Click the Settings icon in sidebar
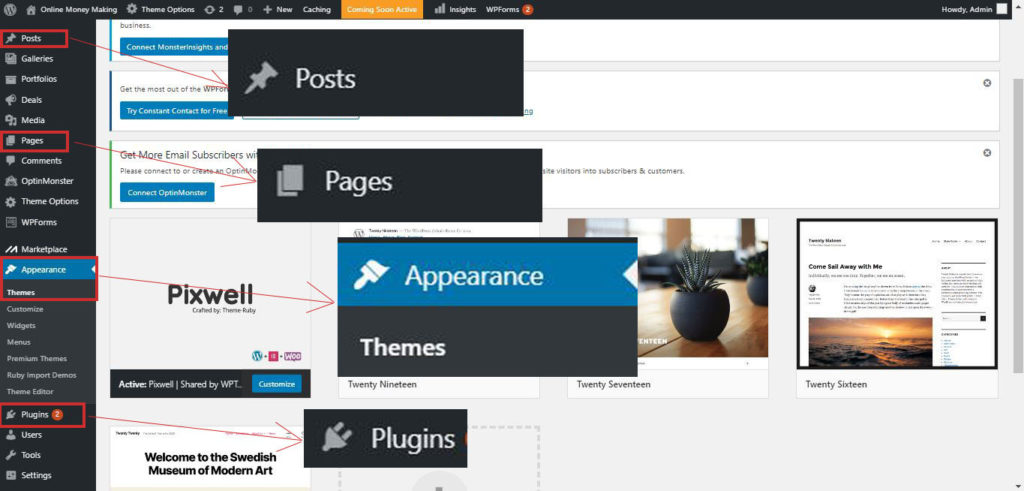 [x=11, y=475]
